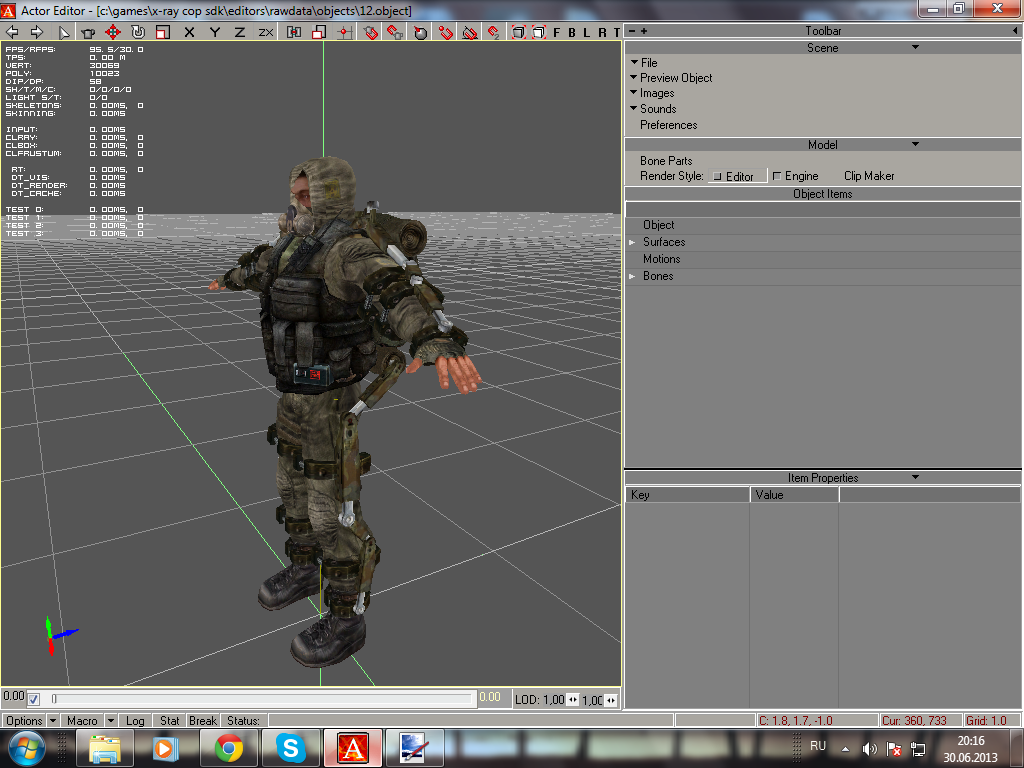
Task: Constrain to the Z axis
Action: click(240, 32)
